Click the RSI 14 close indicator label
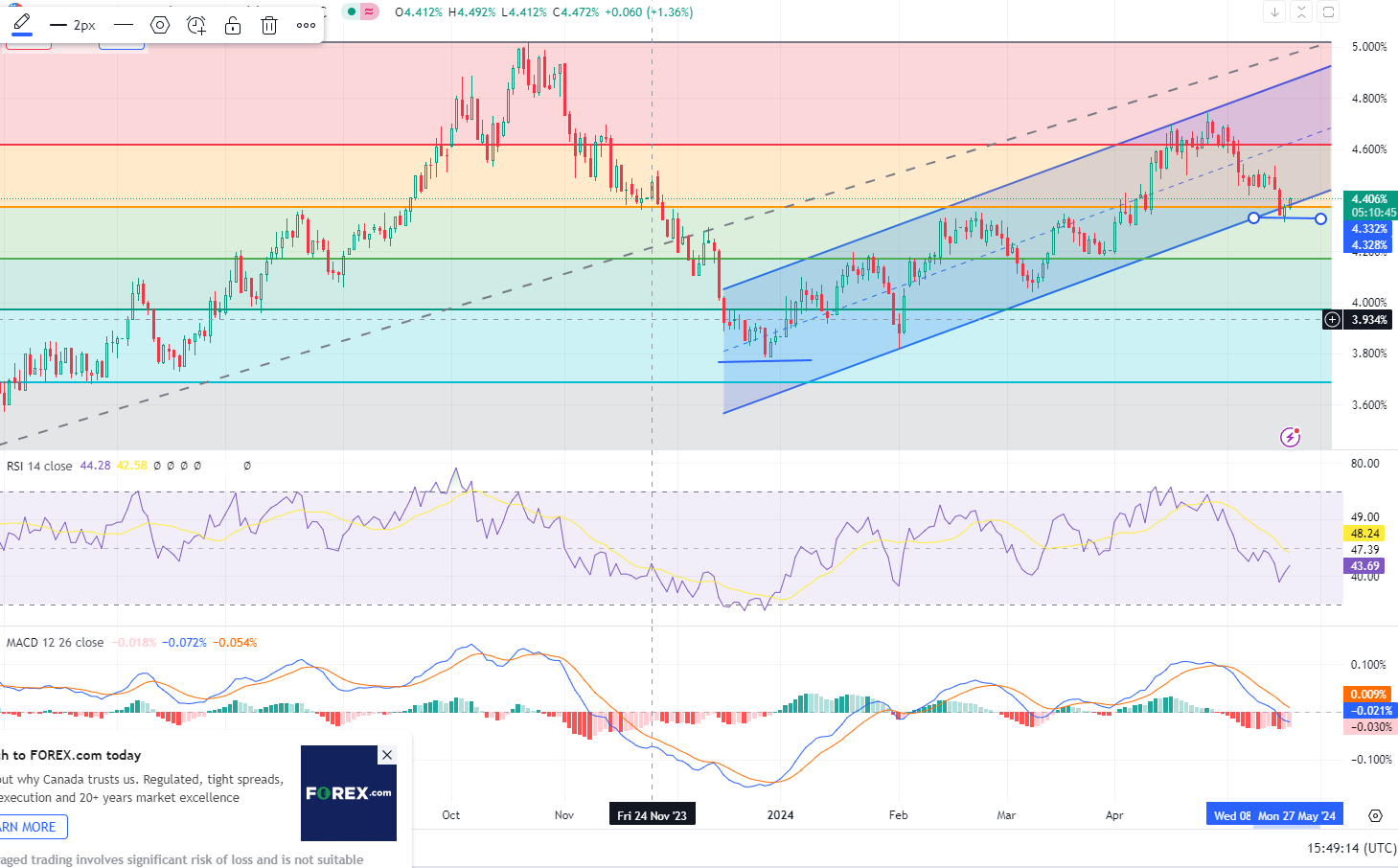Viewport: 1398px width, 868px height. pos(39,467)
